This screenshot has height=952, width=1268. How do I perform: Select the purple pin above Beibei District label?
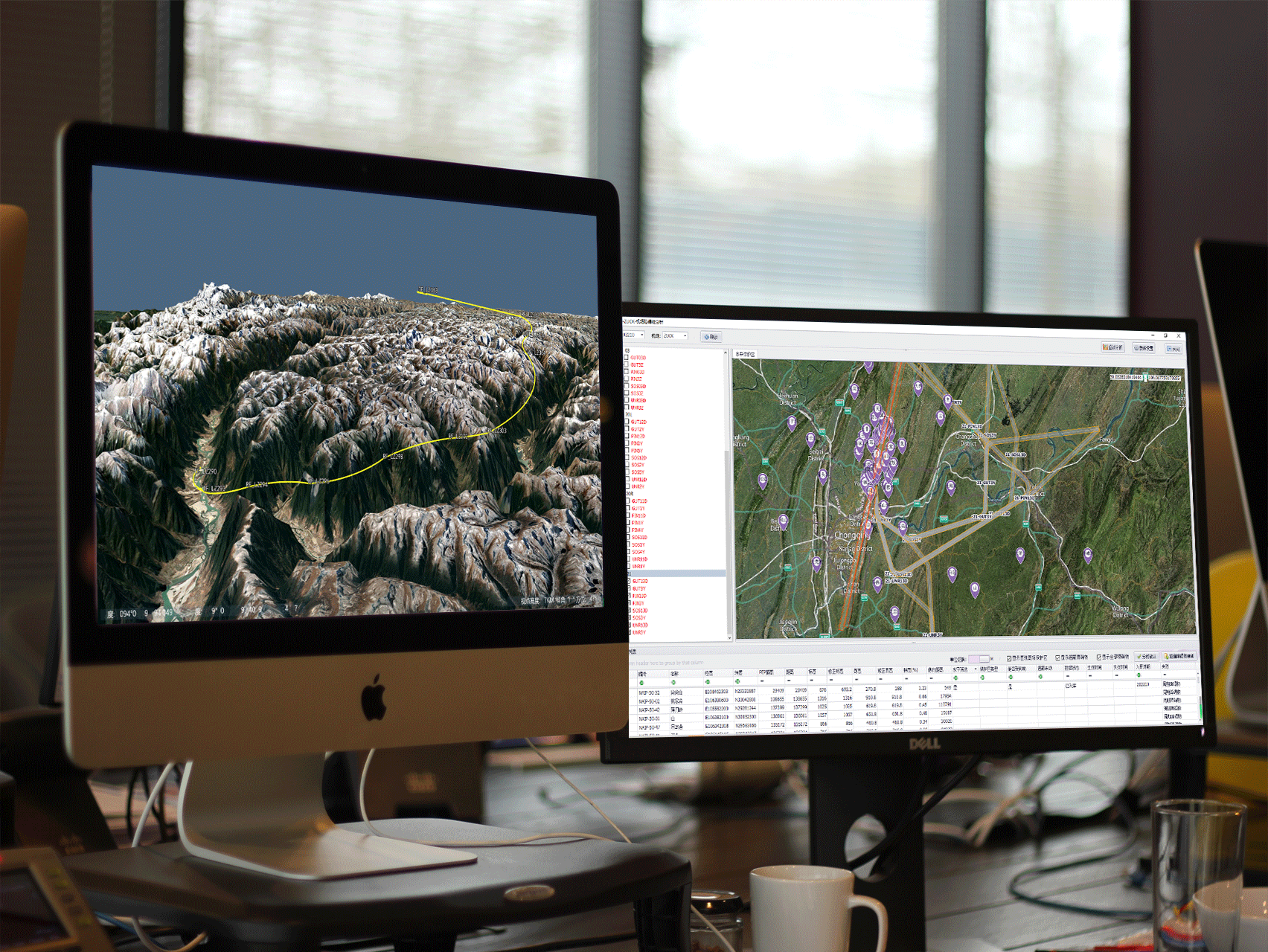pyautogui.click(x=810, y=440)
